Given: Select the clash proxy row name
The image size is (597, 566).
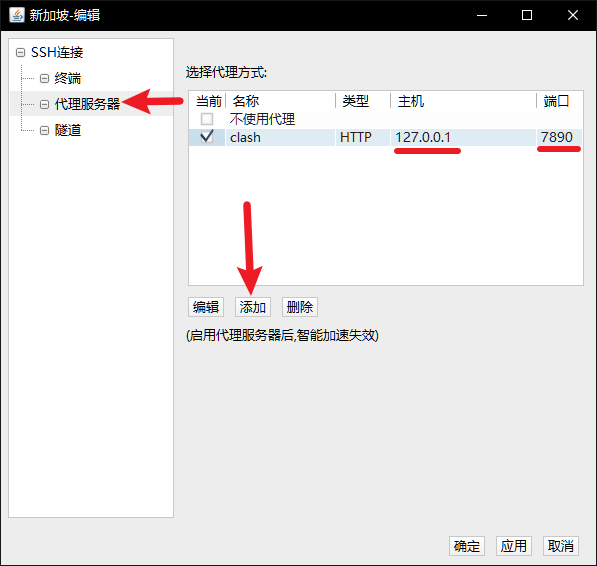Looking at the screenshot, I should [x=245, y=137].
